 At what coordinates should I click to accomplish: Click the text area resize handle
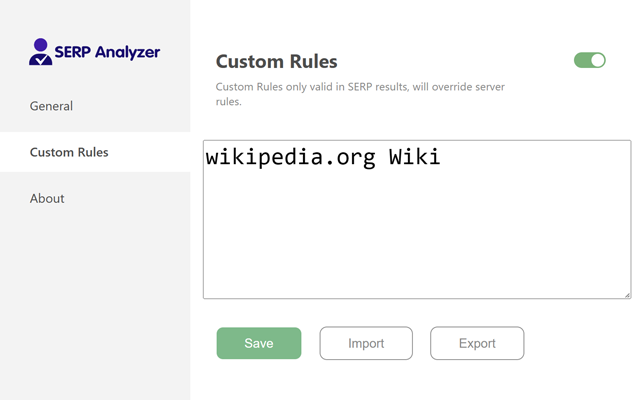(627, 295)
